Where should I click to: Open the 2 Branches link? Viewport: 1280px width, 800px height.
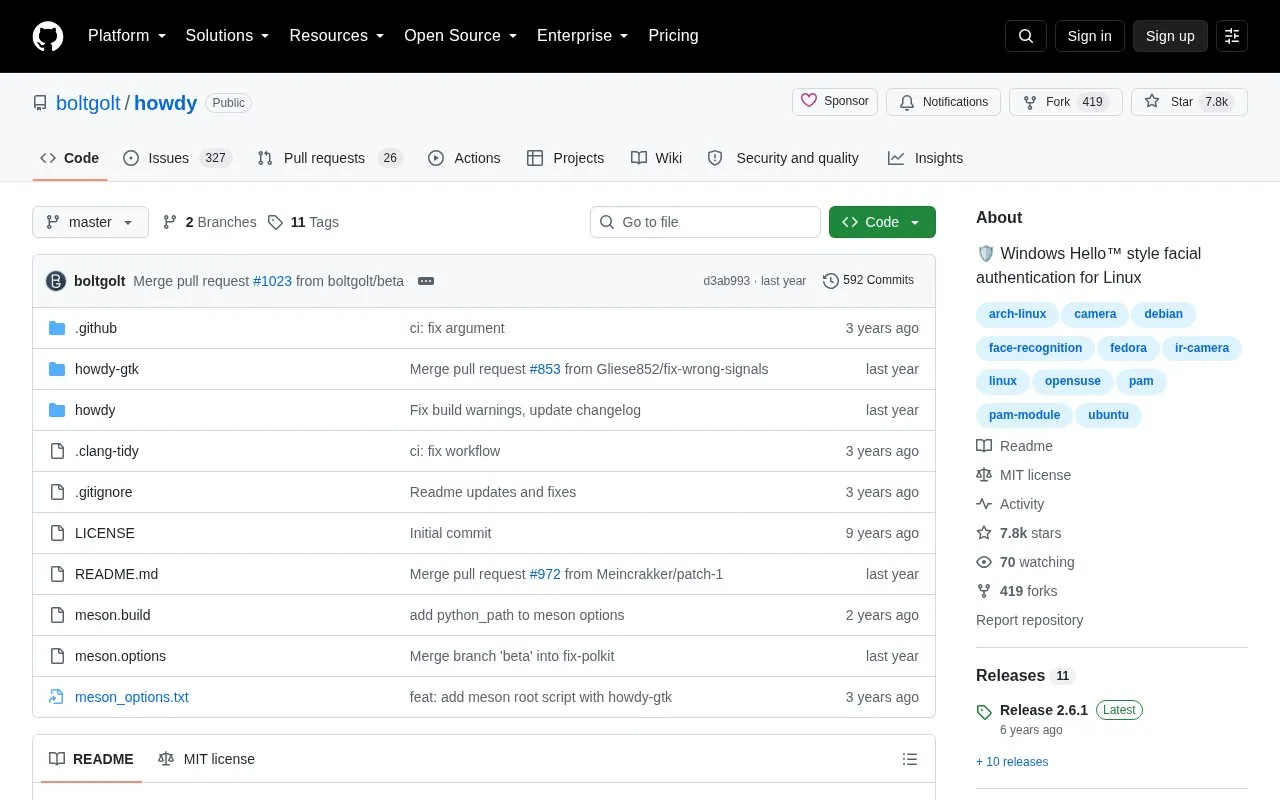click(209, 222)
